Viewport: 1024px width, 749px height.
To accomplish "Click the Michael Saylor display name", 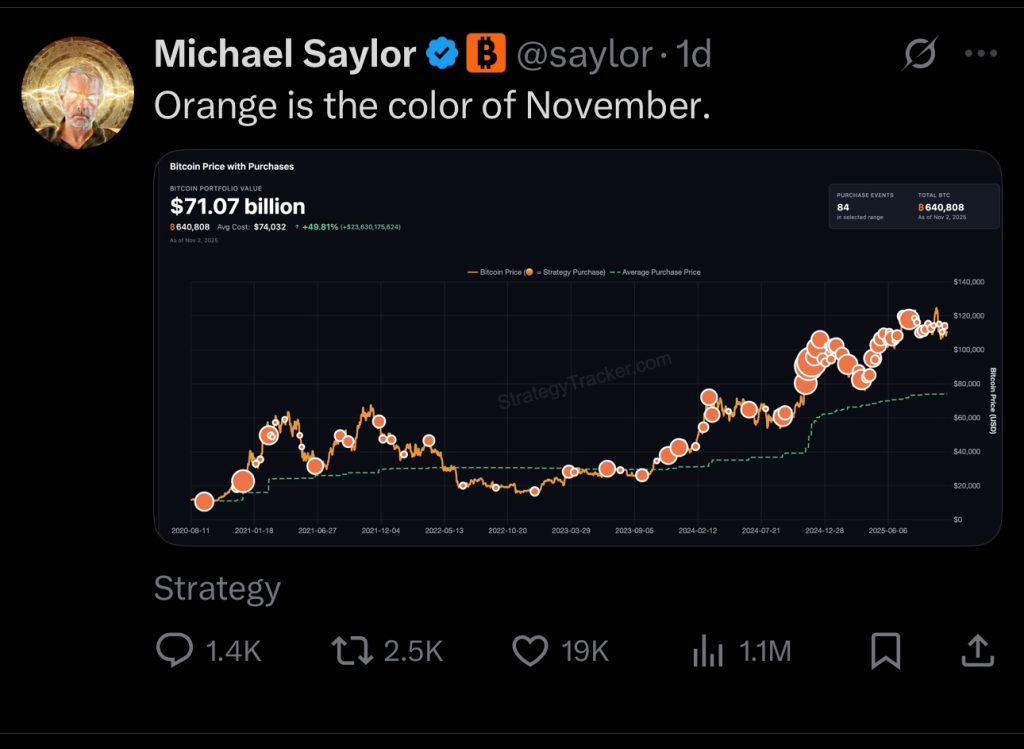I will point(284,54).
